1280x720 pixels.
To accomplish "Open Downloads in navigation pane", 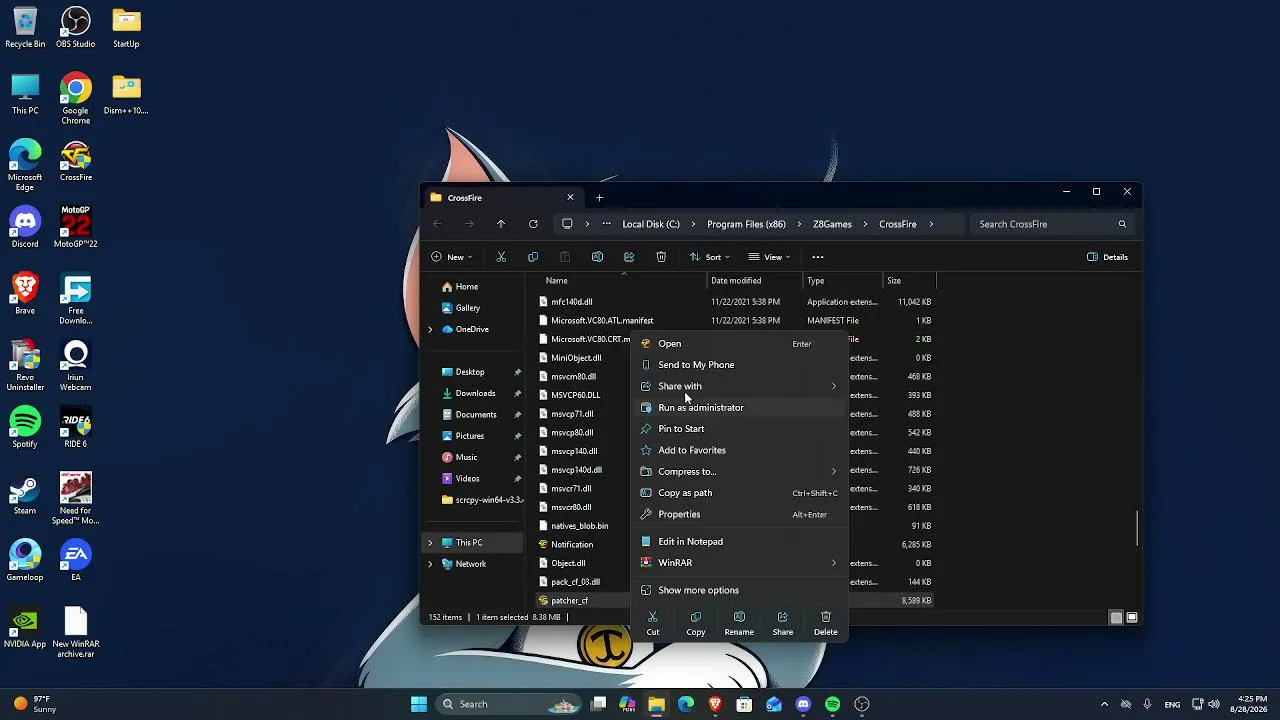I will point(476,393).
